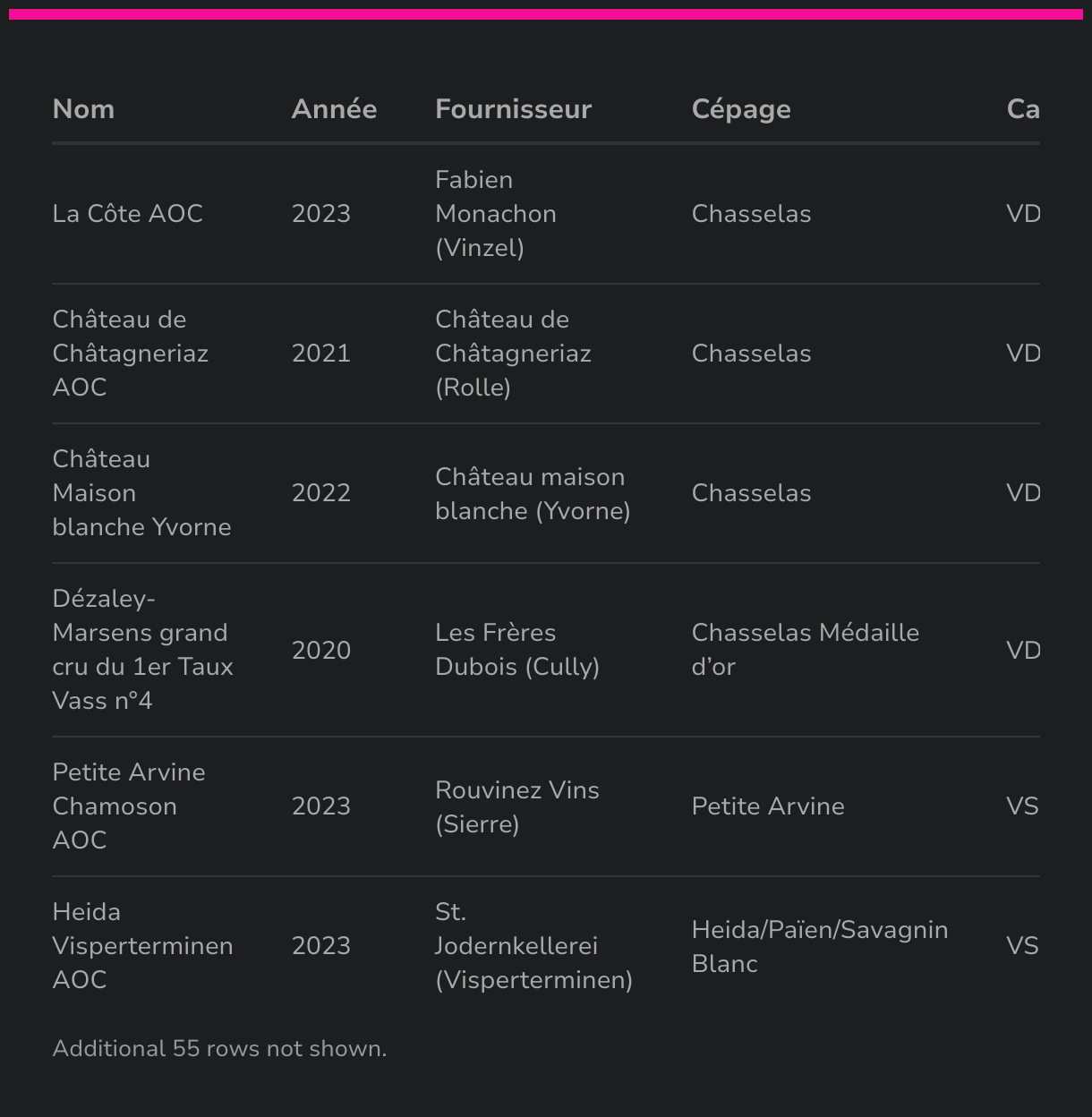Image resolution: width=1092 pixels, height=1117 pixels.
Task: Select the Château Maison blanche Yvorne name cell
Action: tap(141, 493)
